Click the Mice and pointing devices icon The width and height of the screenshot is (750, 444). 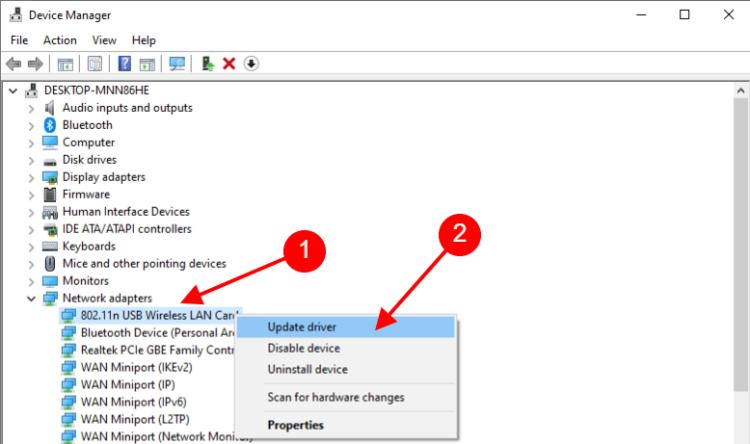tap(50, 264)
